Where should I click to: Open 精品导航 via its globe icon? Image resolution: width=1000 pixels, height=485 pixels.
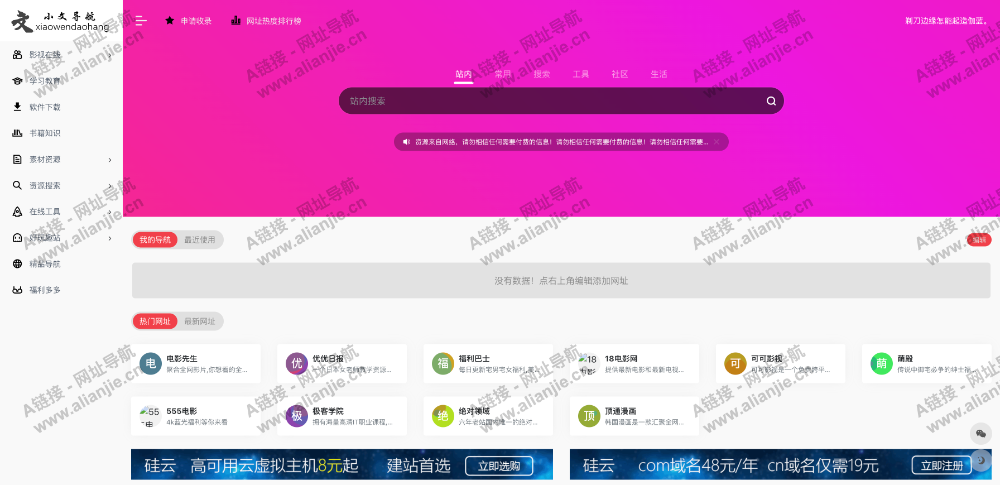pos(17,264)
